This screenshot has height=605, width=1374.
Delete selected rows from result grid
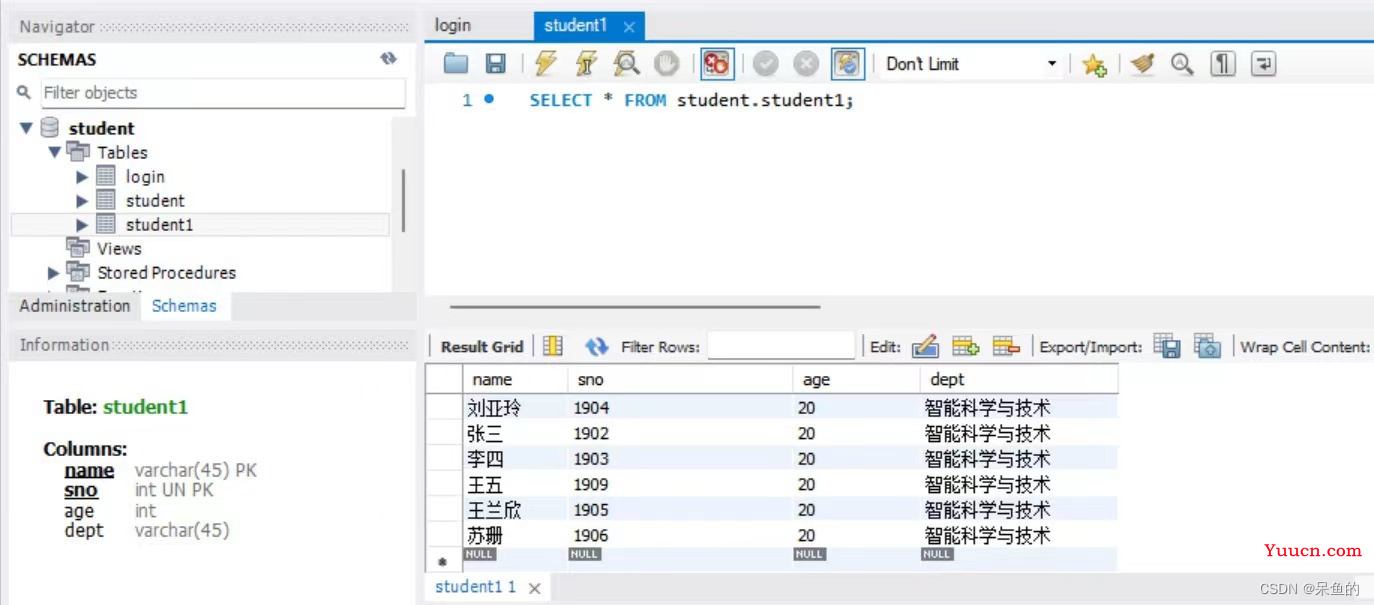tap(1005, 346)
